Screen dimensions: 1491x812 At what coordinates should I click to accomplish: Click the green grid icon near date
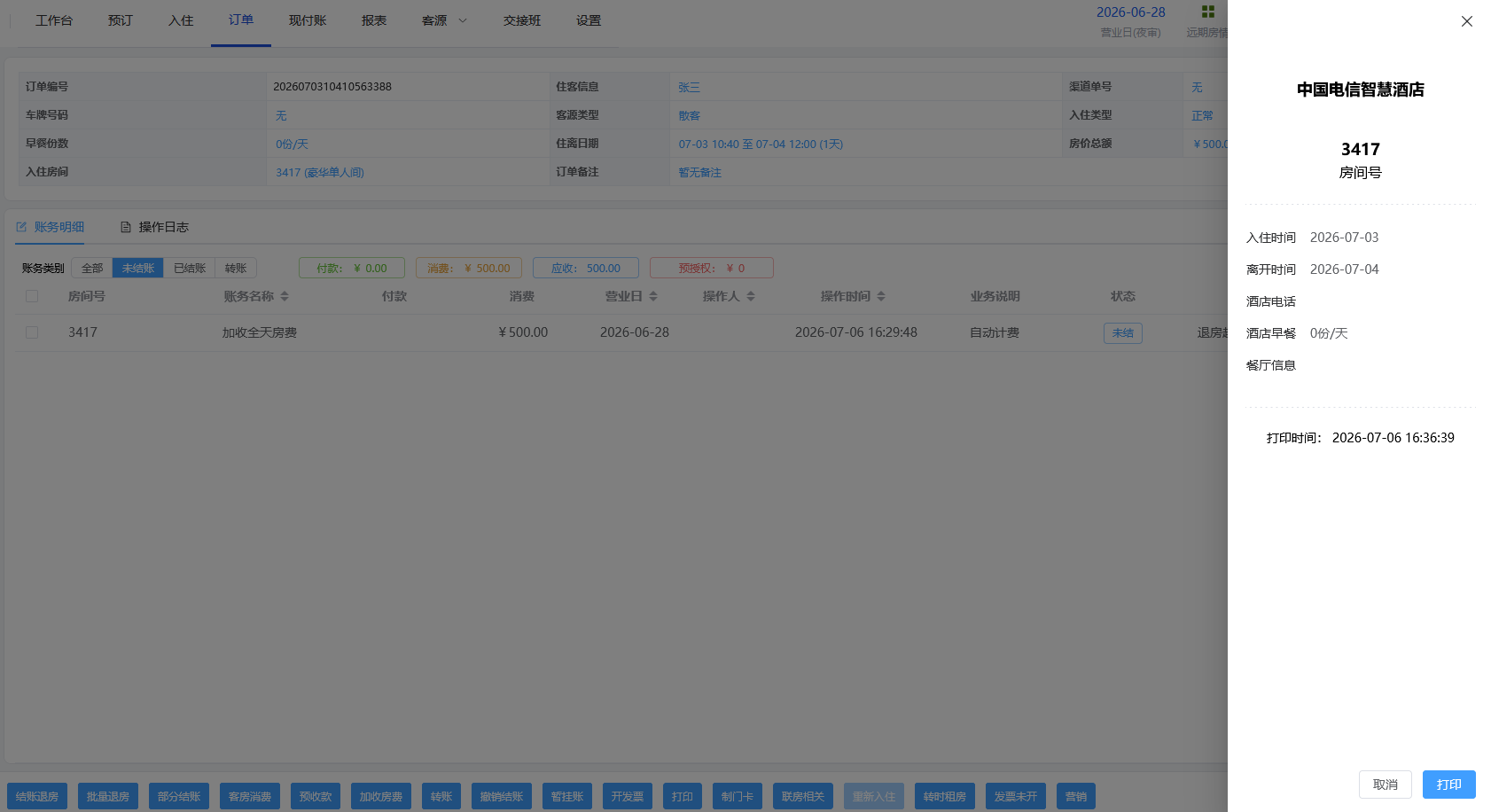point(1207,12)
